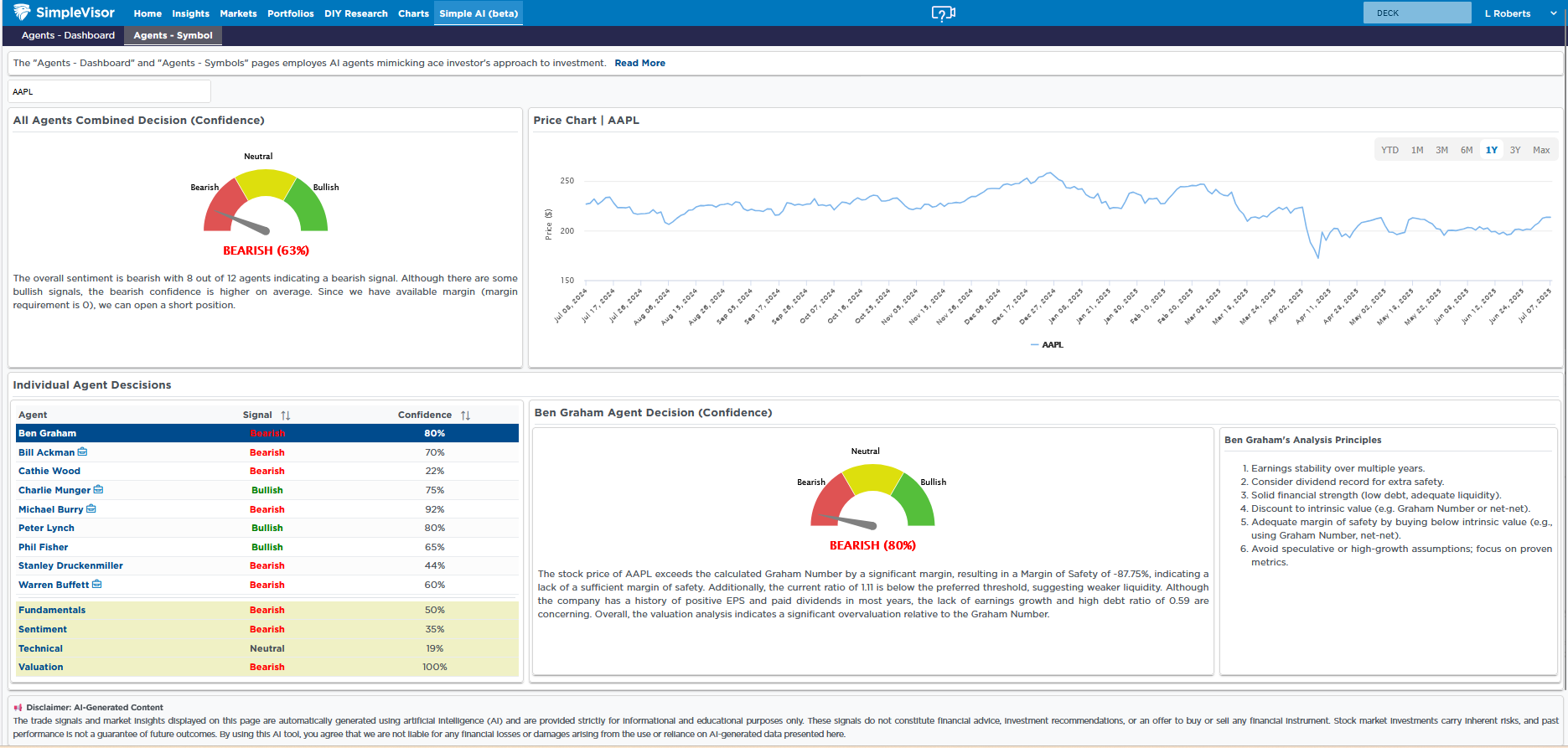Expand the L Roberts user menu chevron
Image resolution: width=1568 pixels, height=748 pixels.
point(1553,13)
